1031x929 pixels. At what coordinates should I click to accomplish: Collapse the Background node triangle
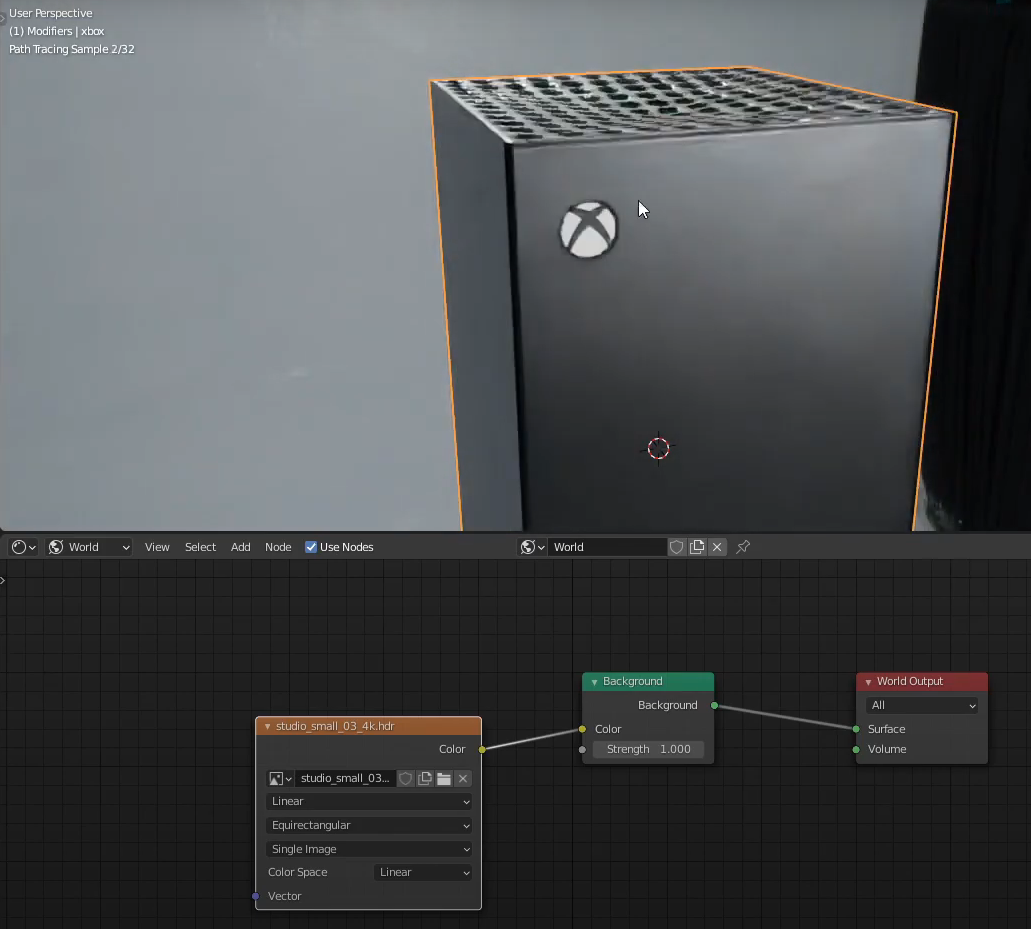[594, 682]
